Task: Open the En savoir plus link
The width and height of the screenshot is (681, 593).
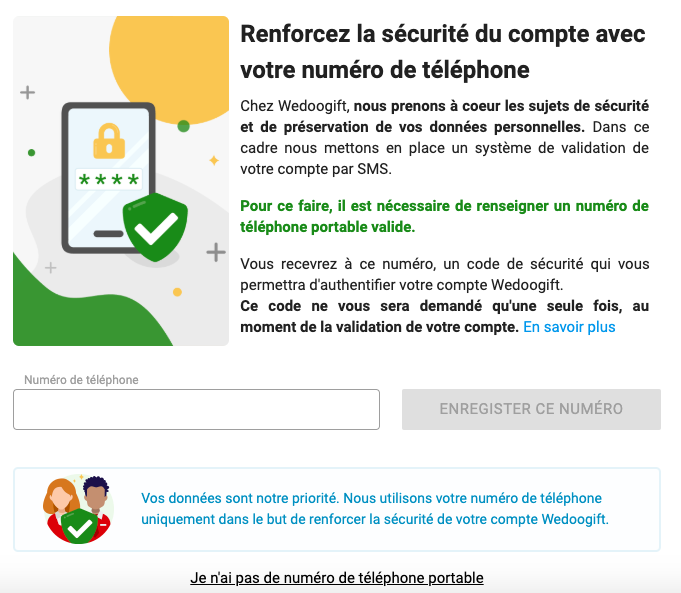Action: [x=569, y=327]
